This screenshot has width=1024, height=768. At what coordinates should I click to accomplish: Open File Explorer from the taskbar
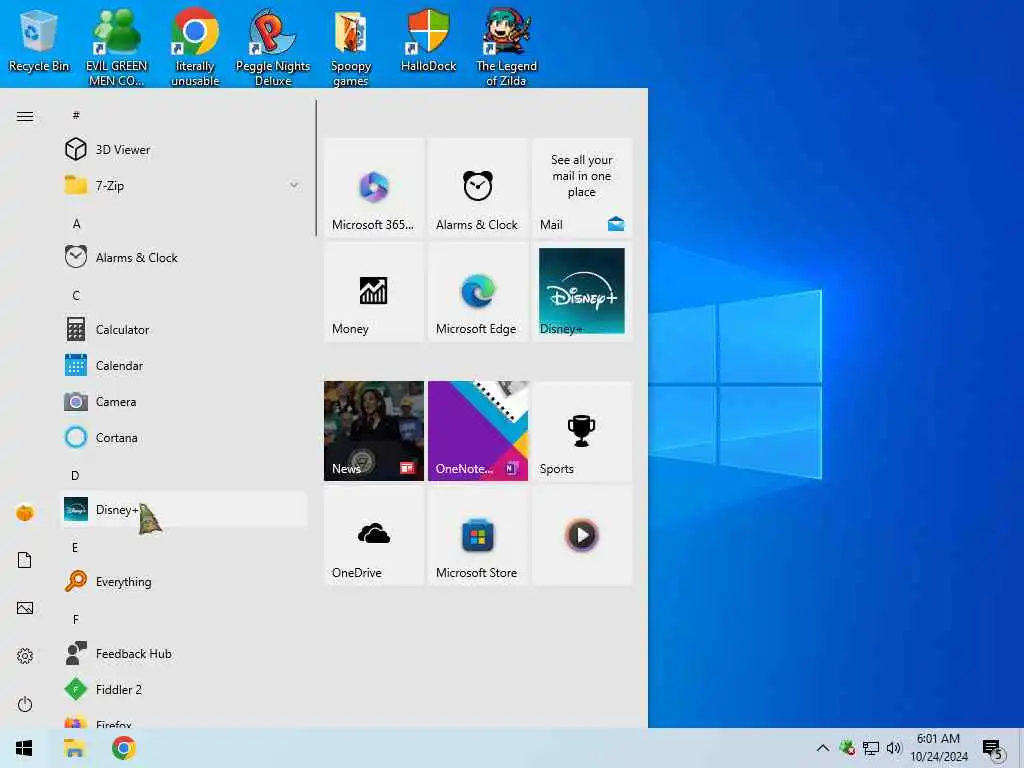[x=74, y=748]
